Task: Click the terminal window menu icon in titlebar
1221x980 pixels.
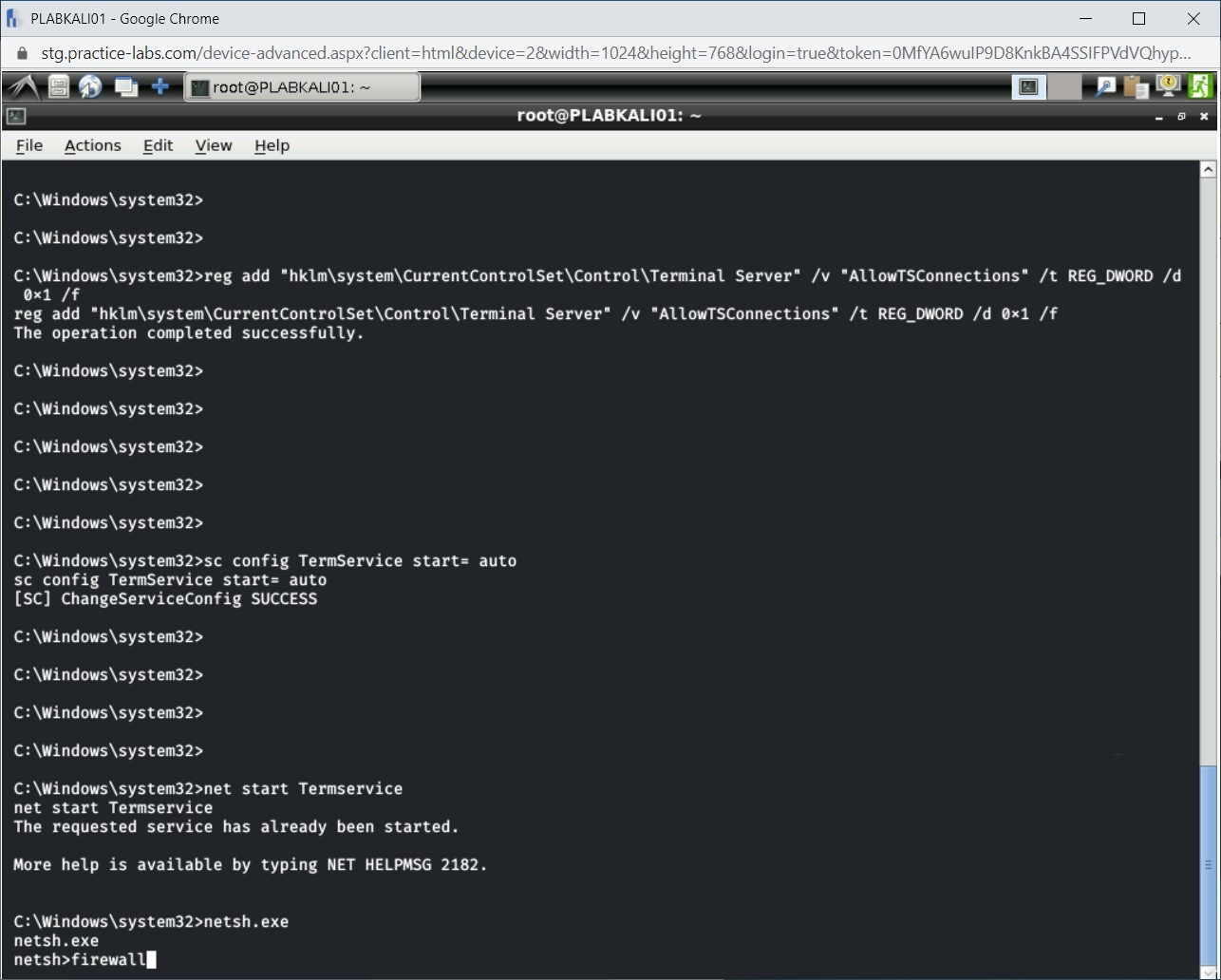Action: (15, 117)
